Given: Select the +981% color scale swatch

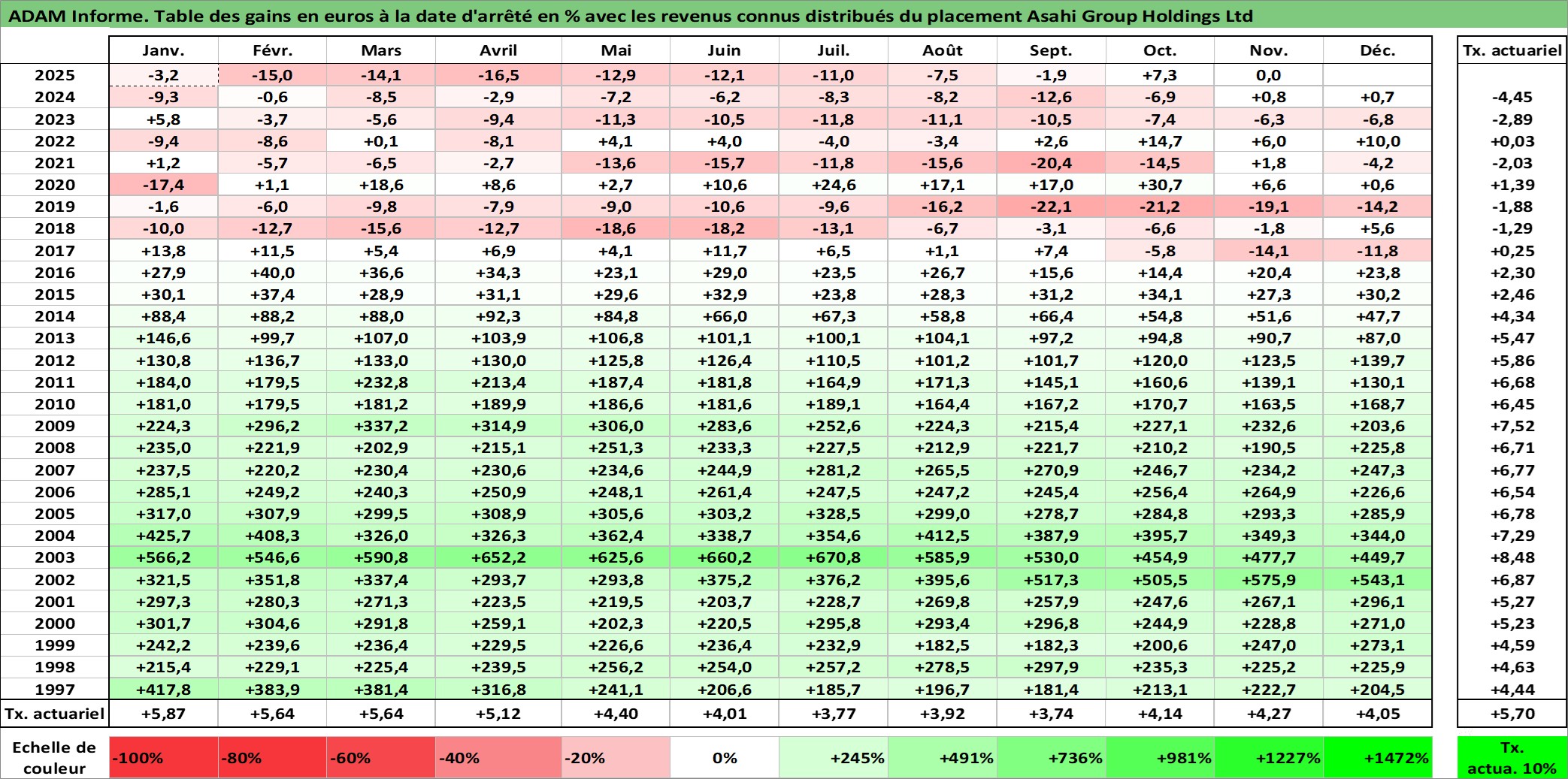Looking at the screenshot, I should point(1161,757).
